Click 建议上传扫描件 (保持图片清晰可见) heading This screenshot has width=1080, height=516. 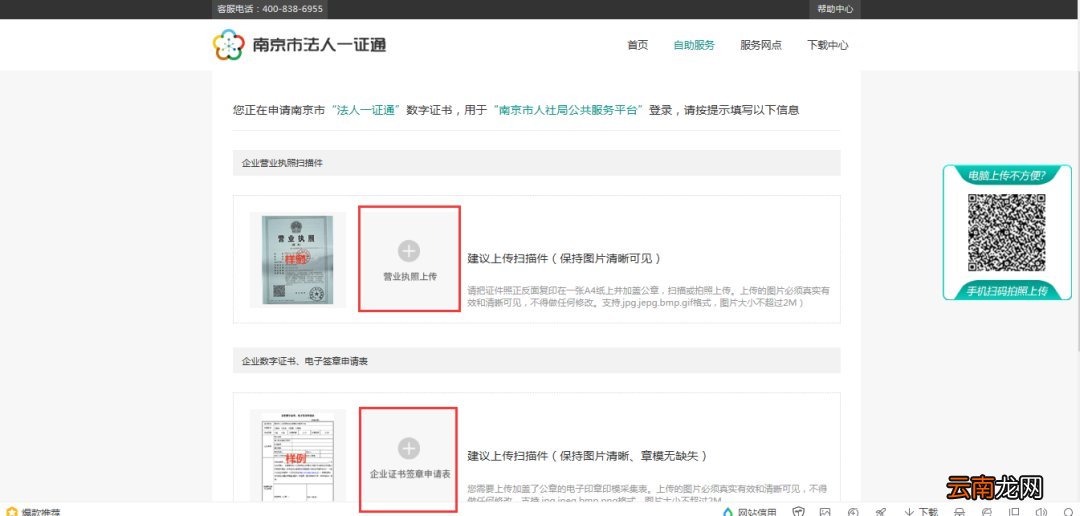coord(565,258)
